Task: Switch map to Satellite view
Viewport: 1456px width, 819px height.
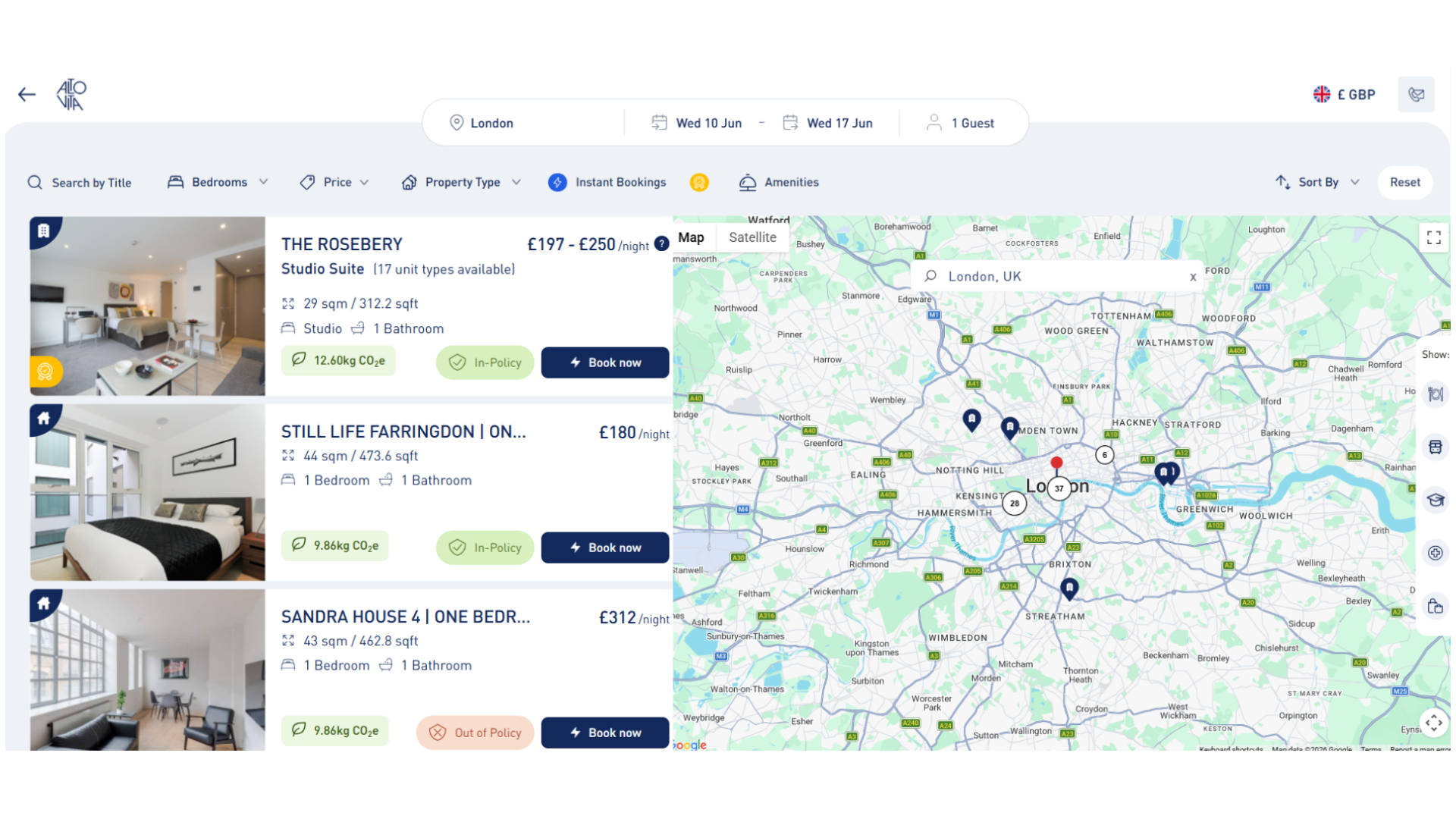Action: coord(752,237)
